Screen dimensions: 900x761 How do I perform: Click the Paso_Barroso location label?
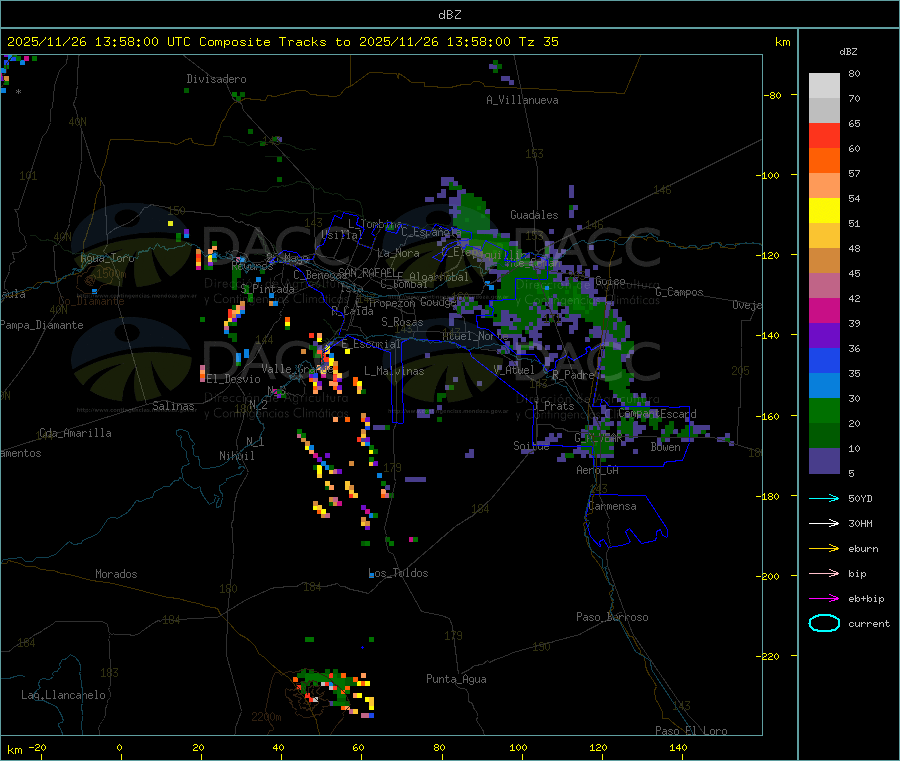[x=612, y=617]
